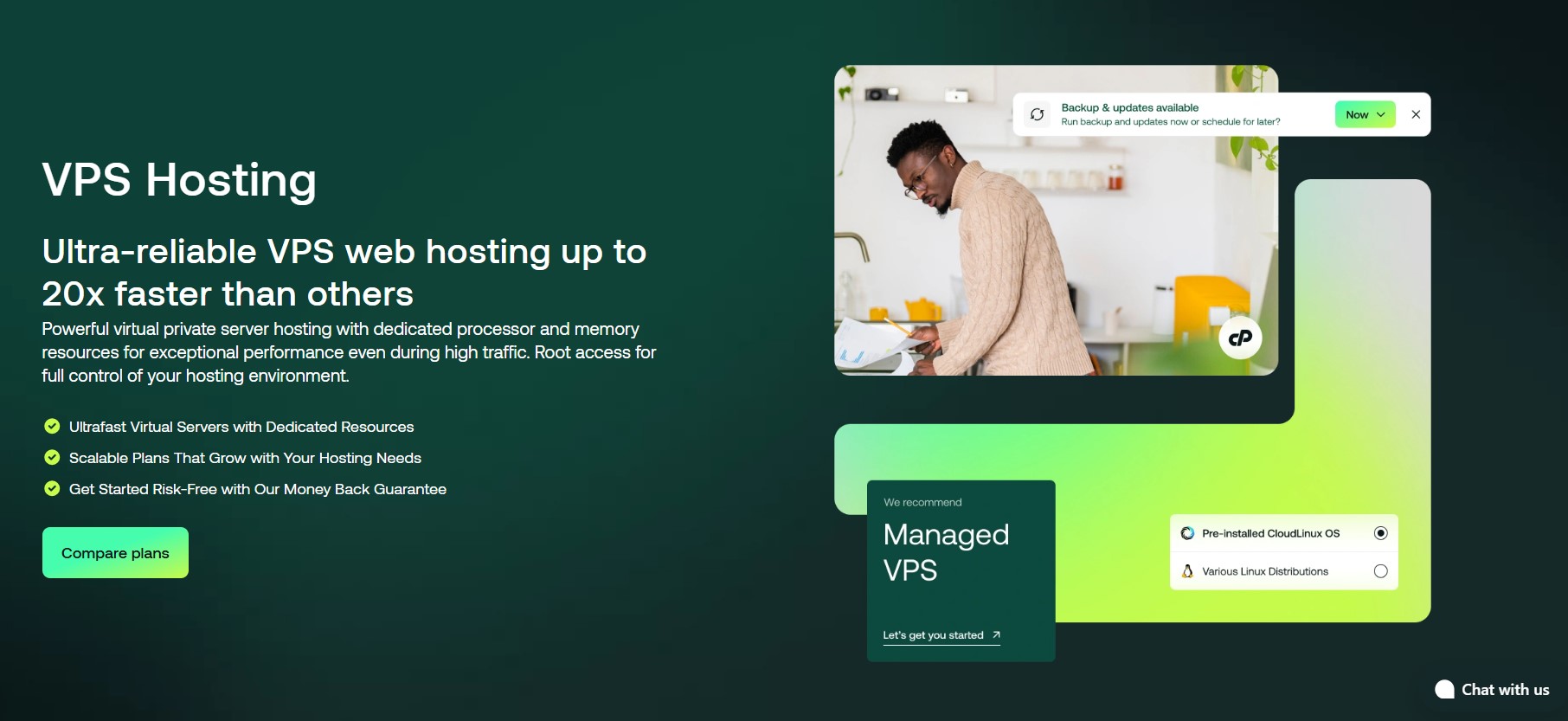The height and width of the screenshot is (721, 1568).
Task: Click the Linux penguin icon
Action: pos(1187,571)
